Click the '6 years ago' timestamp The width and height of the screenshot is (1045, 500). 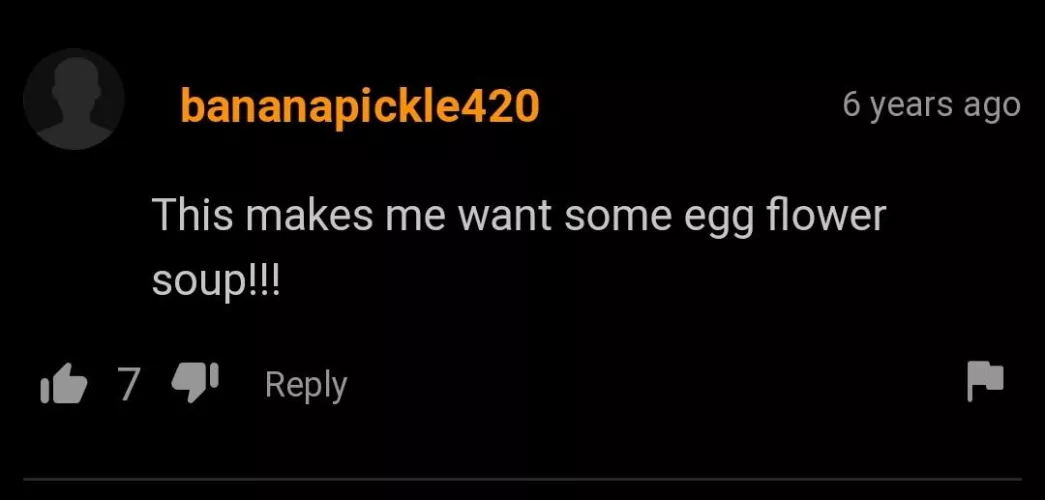pyautogui.click(x=931, y=106)
